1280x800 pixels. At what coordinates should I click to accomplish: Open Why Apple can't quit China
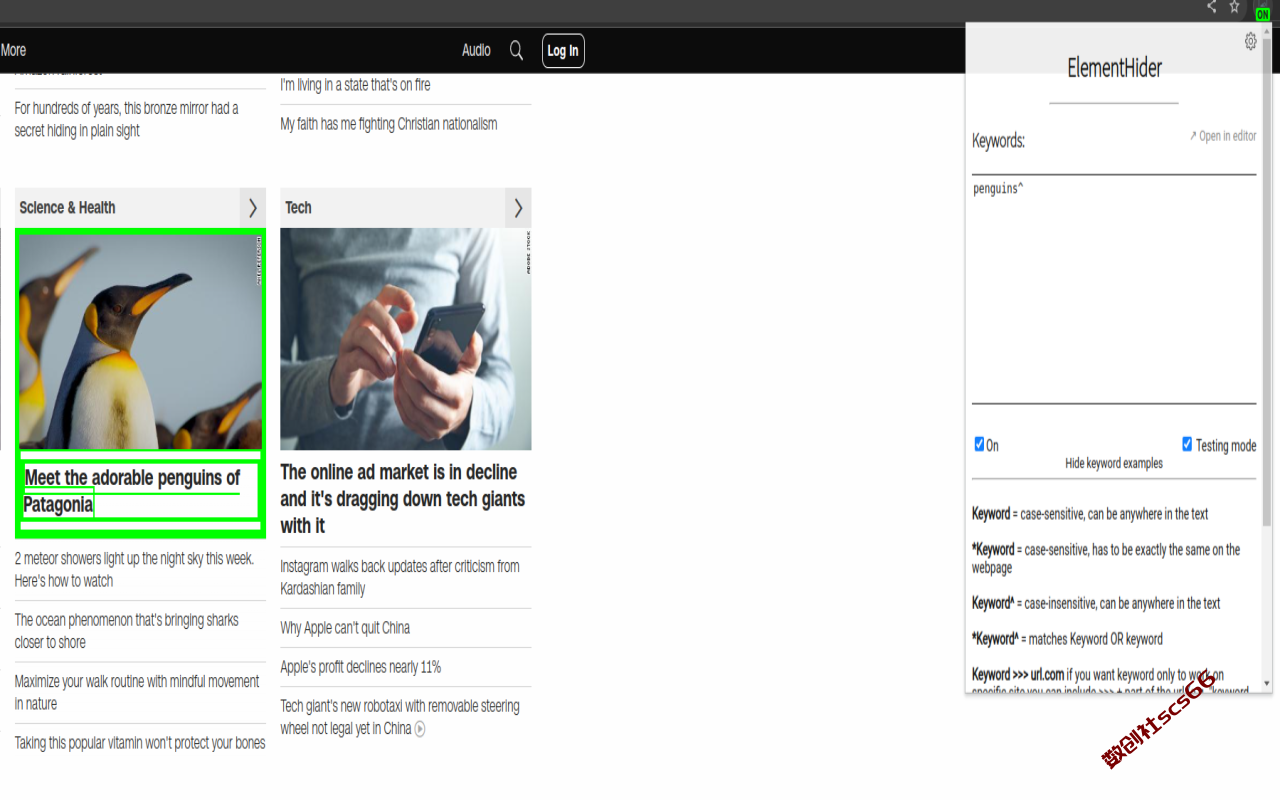[x=345, y=628]
